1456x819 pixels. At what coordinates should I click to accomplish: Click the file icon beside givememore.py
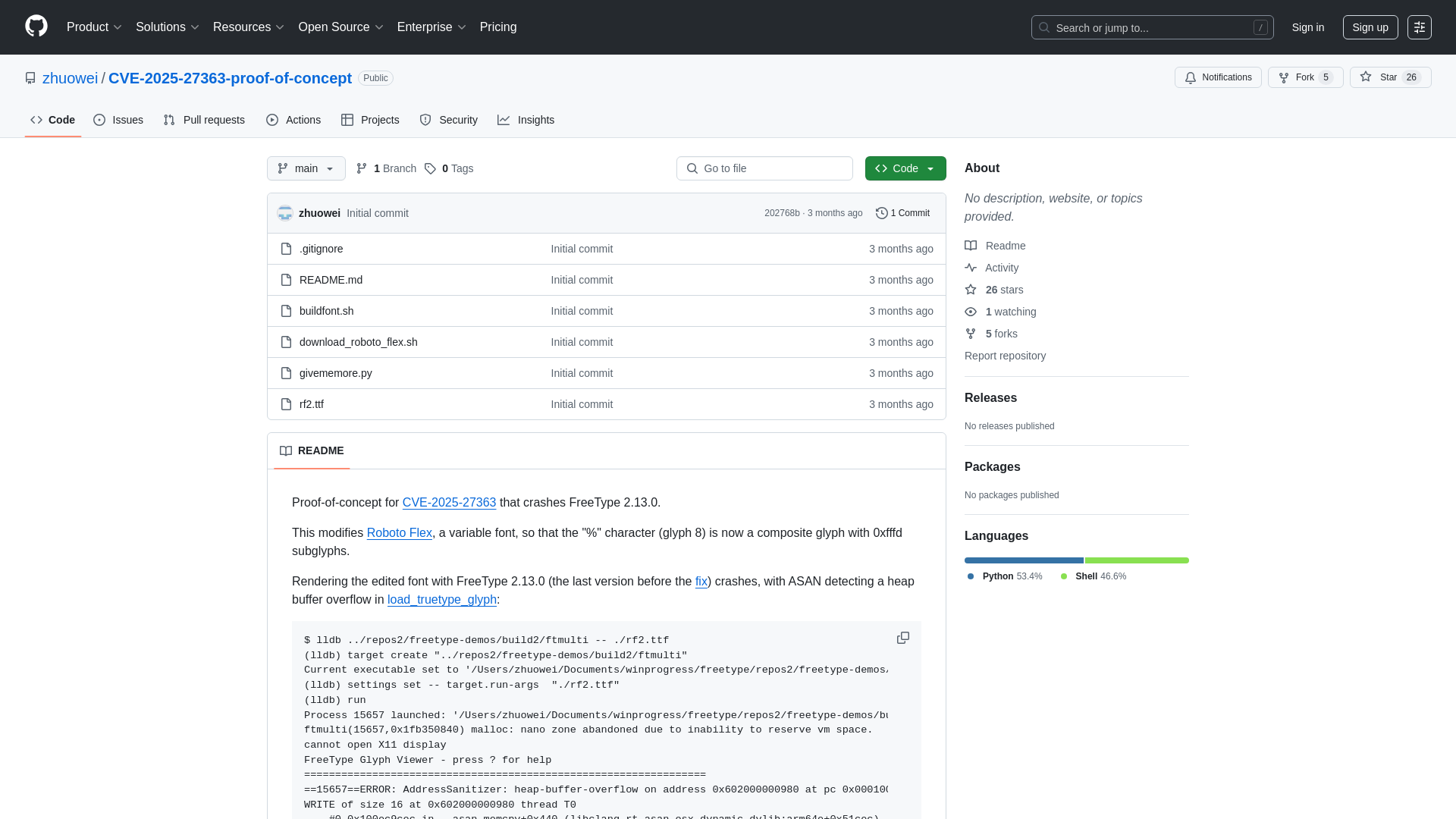pyautogui.click(x=286, y=373)
